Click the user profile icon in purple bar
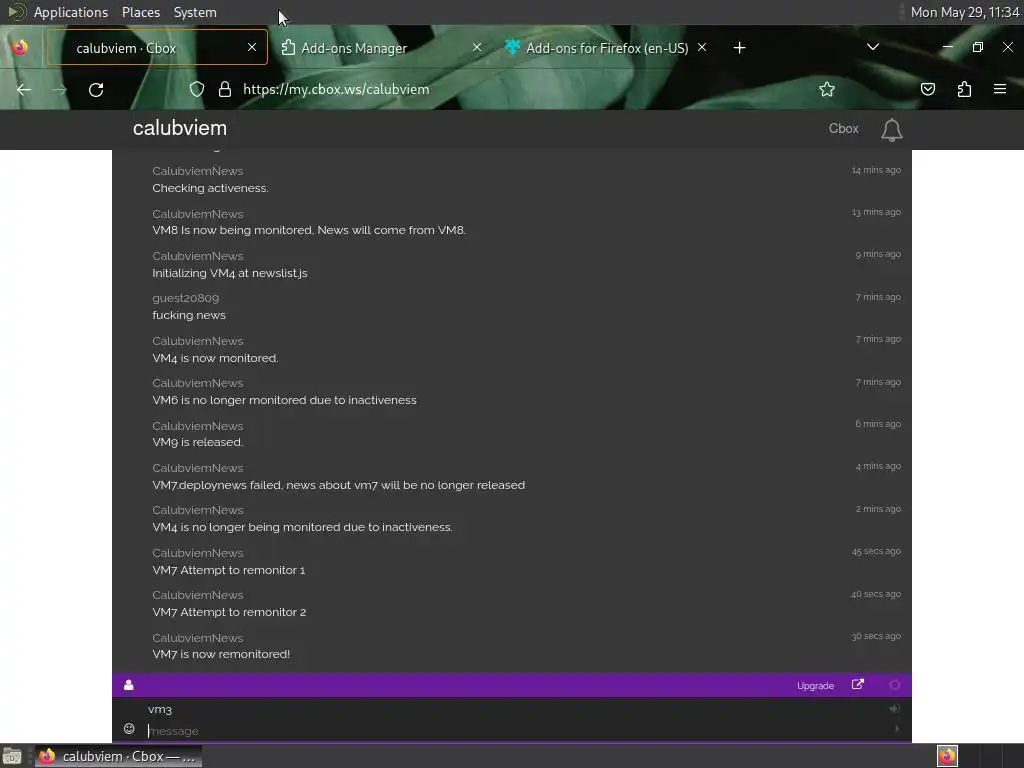This screenshot has height=768, width=1024. pos(129,685)
